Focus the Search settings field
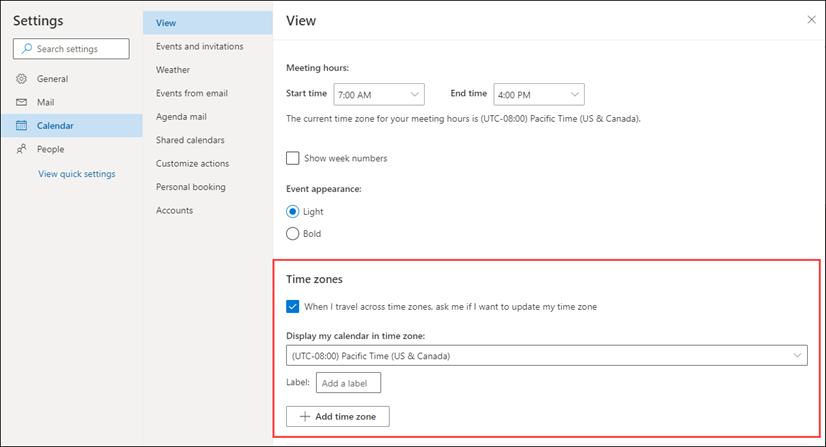 tap(71, 48)
